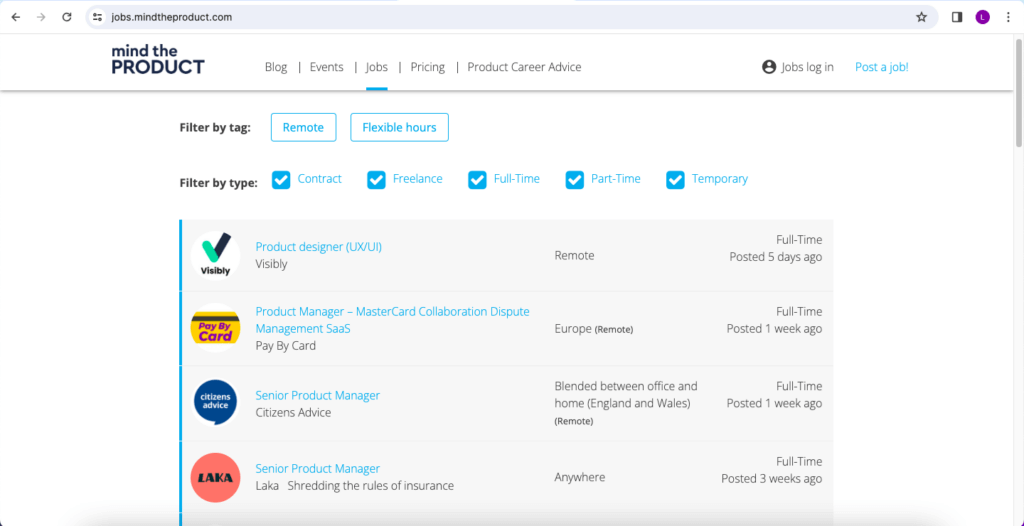Reload the page with refresh icon

(x=67, y=17)
